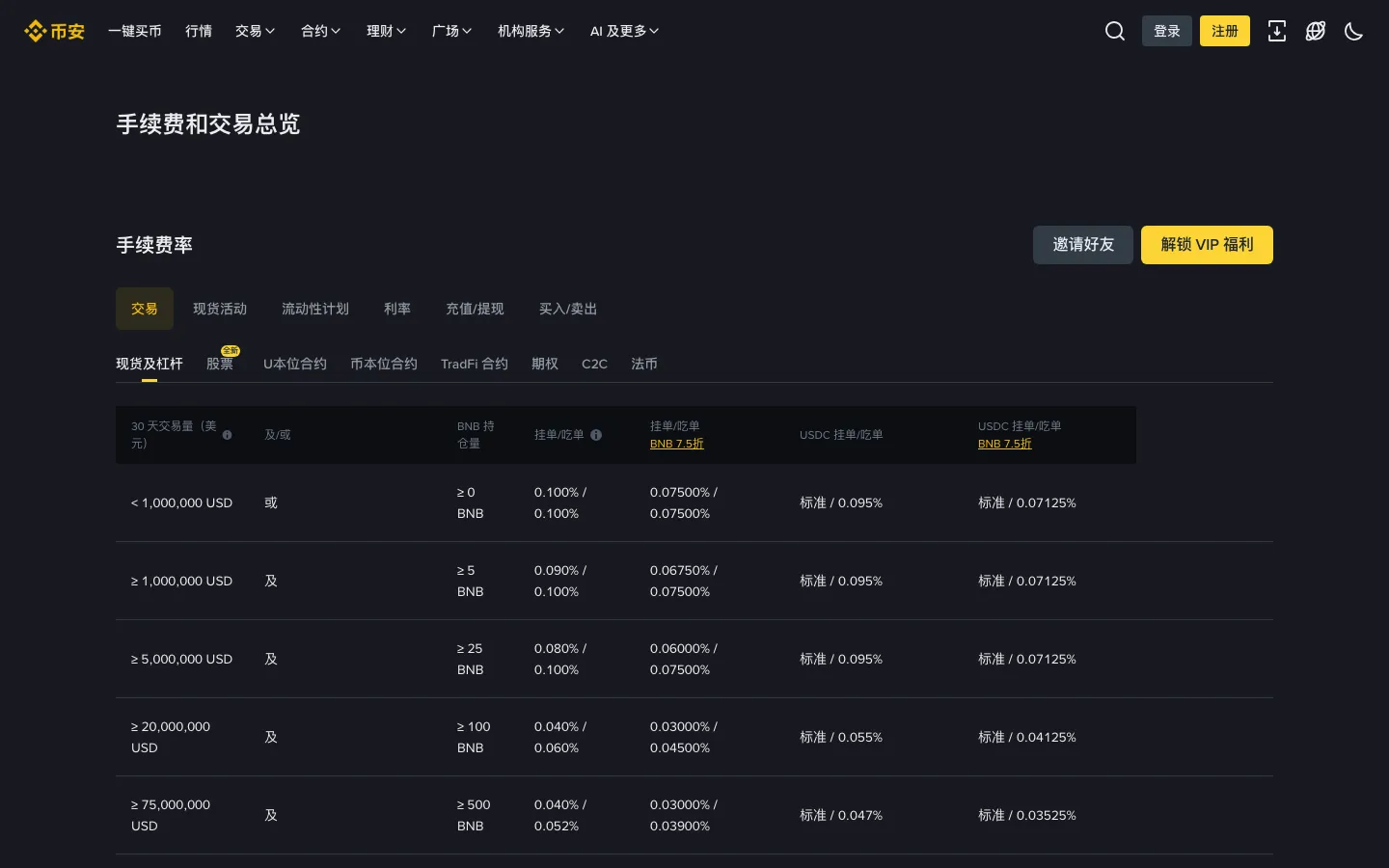Click BNB 7.5折 link under USDC 挂单/吃单
This screenshot has width=1389, height=868.
click(x=1005, y=444)
